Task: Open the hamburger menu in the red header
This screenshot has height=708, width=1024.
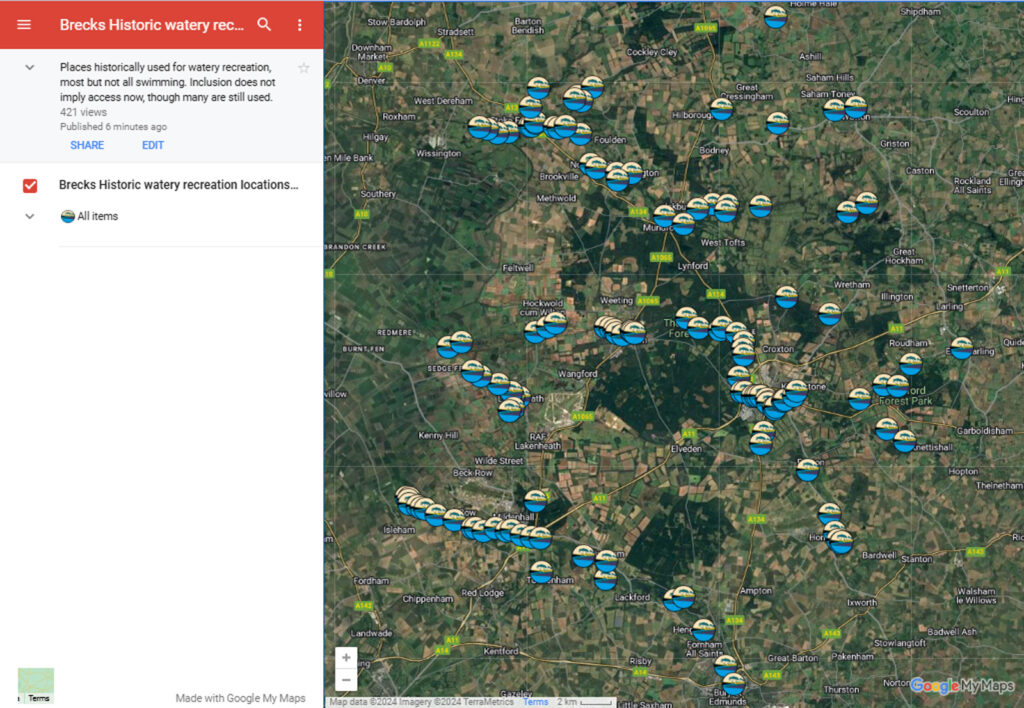Action: tap(24, 25)
